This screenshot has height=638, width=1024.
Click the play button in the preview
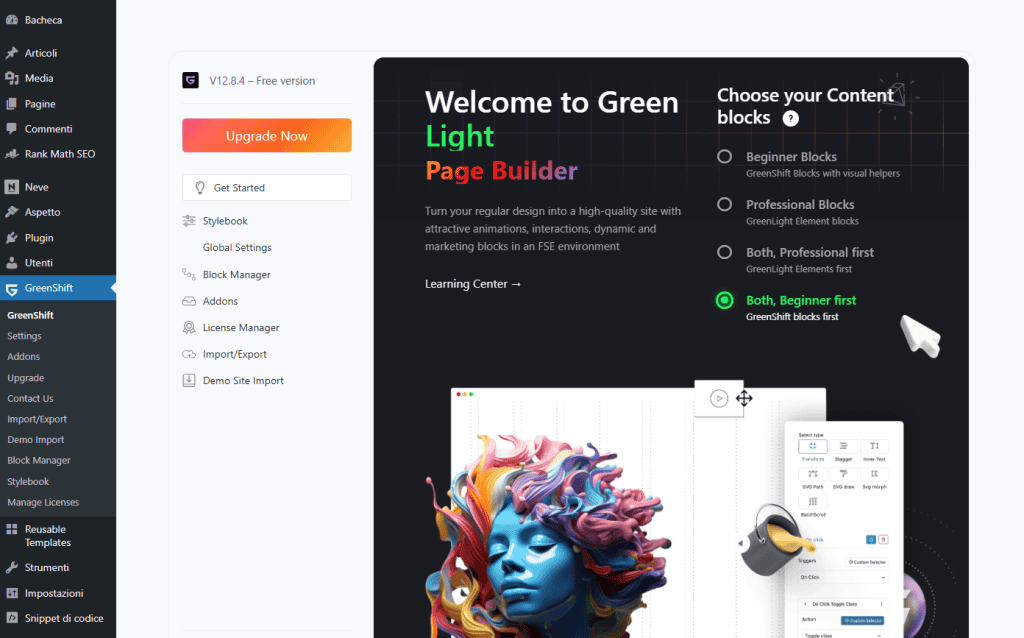click(x=718, y=398)
